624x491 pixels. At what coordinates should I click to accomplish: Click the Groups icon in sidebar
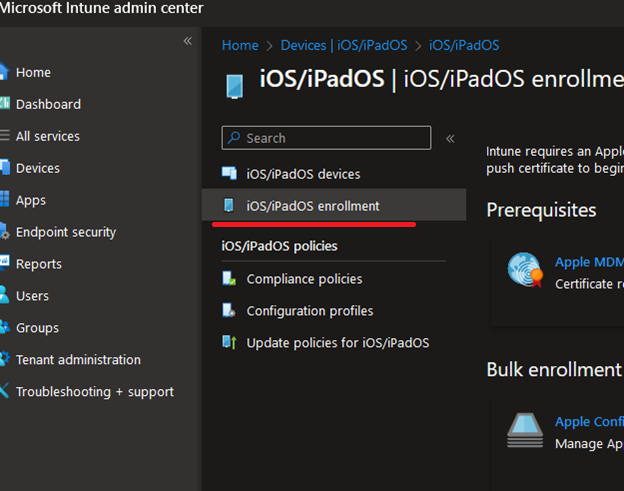(5, 327)
